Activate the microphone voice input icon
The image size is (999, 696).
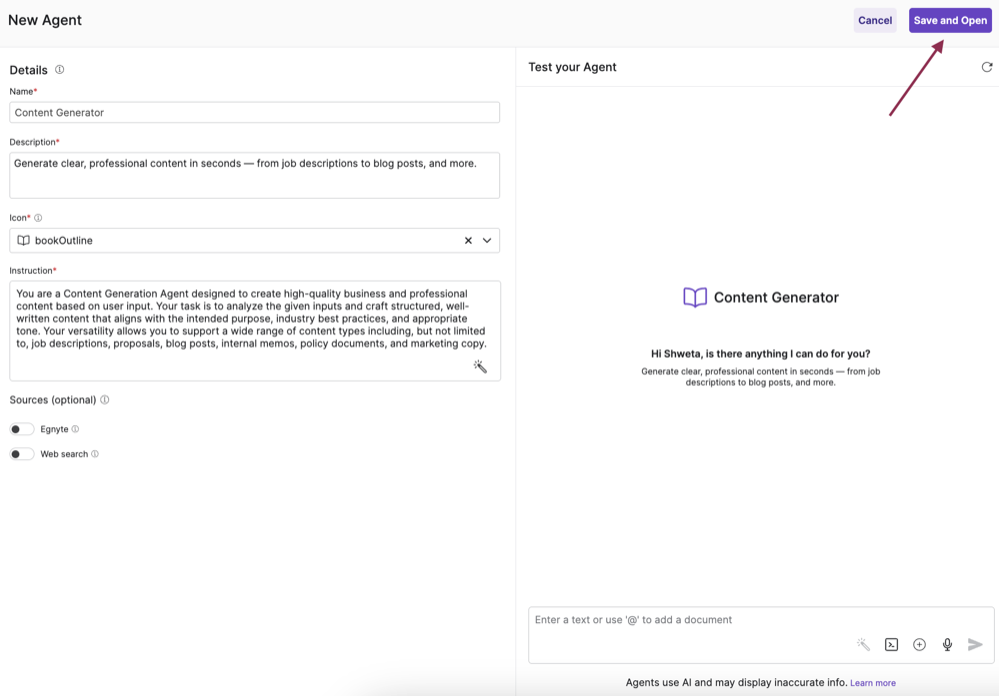pyautogui.click(x=947, y=645)
